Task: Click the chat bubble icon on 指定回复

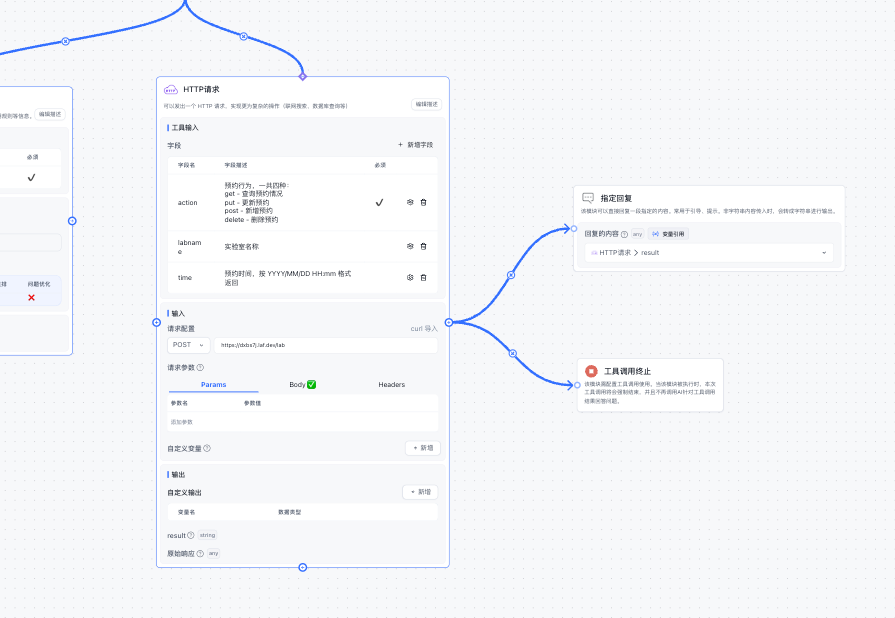Action: (588, 199)
